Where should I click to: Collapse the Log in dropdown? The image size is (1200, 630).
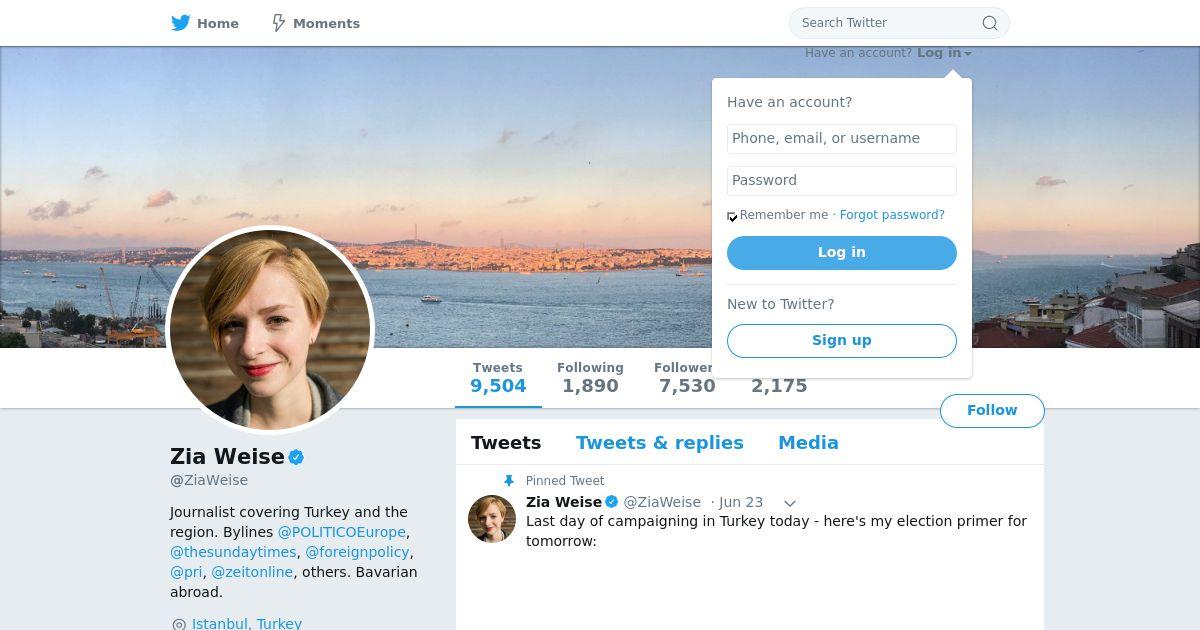click(944, 53)
